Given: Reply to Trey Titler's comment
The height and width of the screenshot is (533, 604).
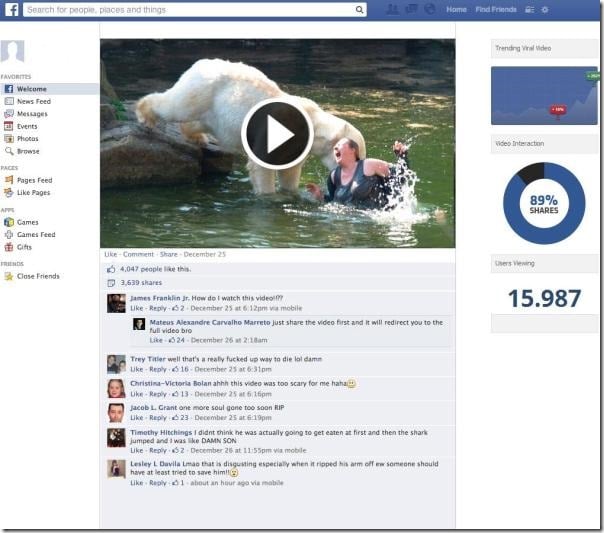Looking at the screenshot, I should [x=158, y=369].
